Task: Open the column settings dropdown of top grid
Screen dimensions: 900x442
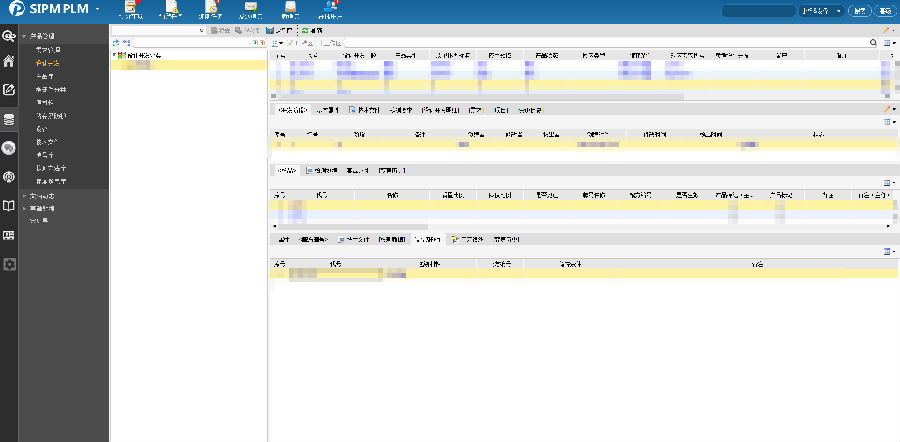Action: pyautogui.click(x=889, y=44)
